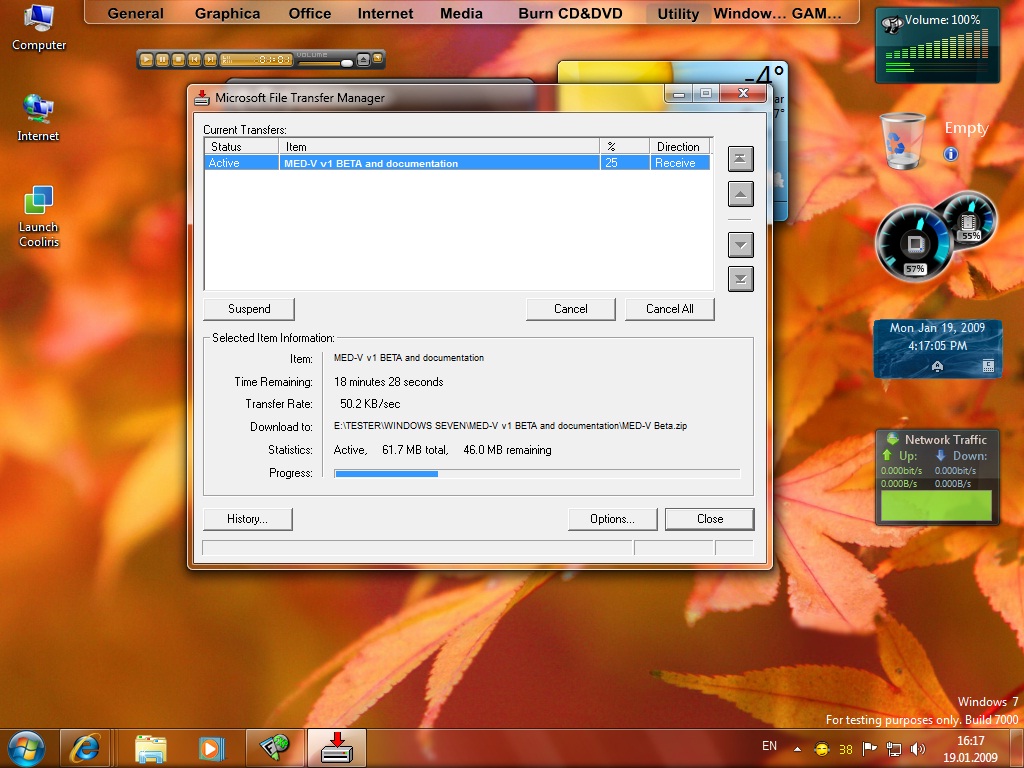Click the EN language indicator
1024x768 pixels.
coord(769,746)
